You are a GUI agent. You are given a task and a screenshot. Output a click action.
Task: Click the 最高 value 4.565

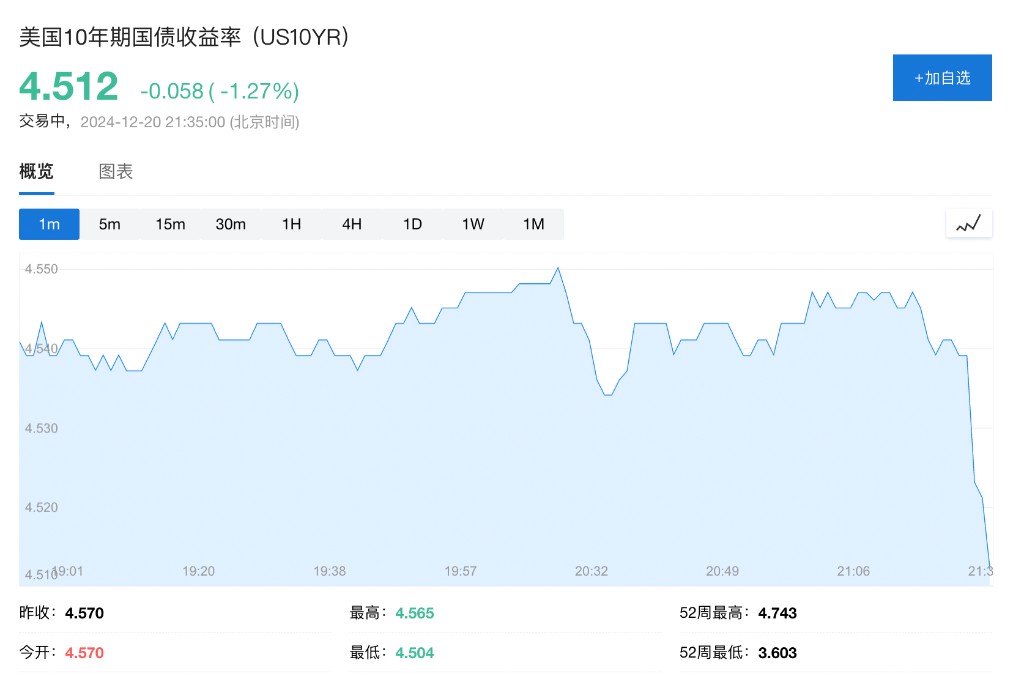(x=415, y=613)
